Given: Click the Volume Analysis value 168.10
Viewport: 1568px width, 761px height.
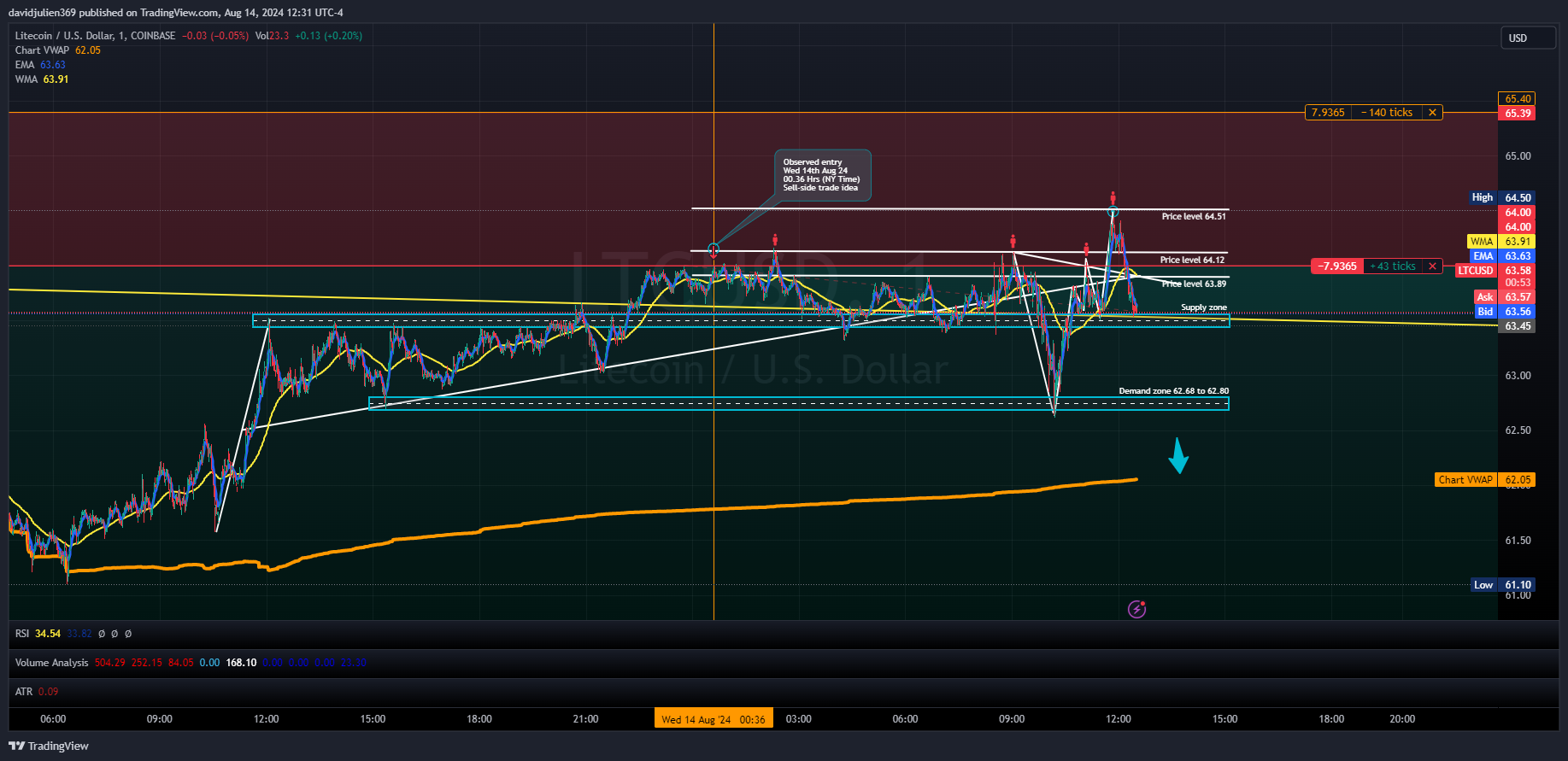Looking at the screenshot, I should [241, 663].
